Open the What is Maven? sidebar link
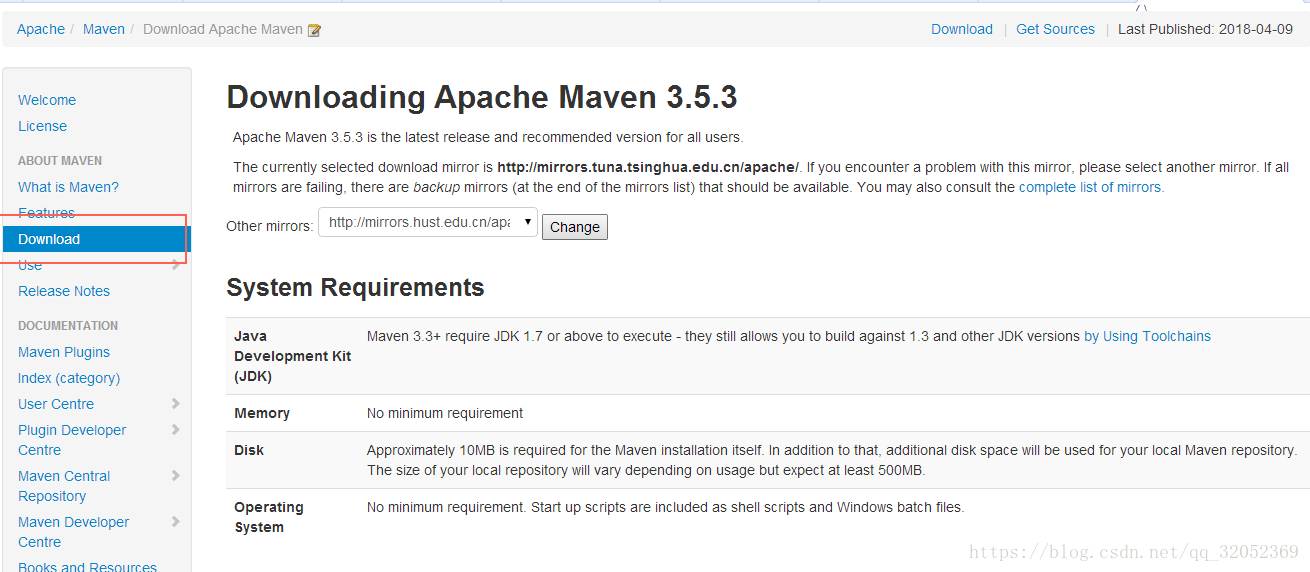 click(x=68, y=187)
